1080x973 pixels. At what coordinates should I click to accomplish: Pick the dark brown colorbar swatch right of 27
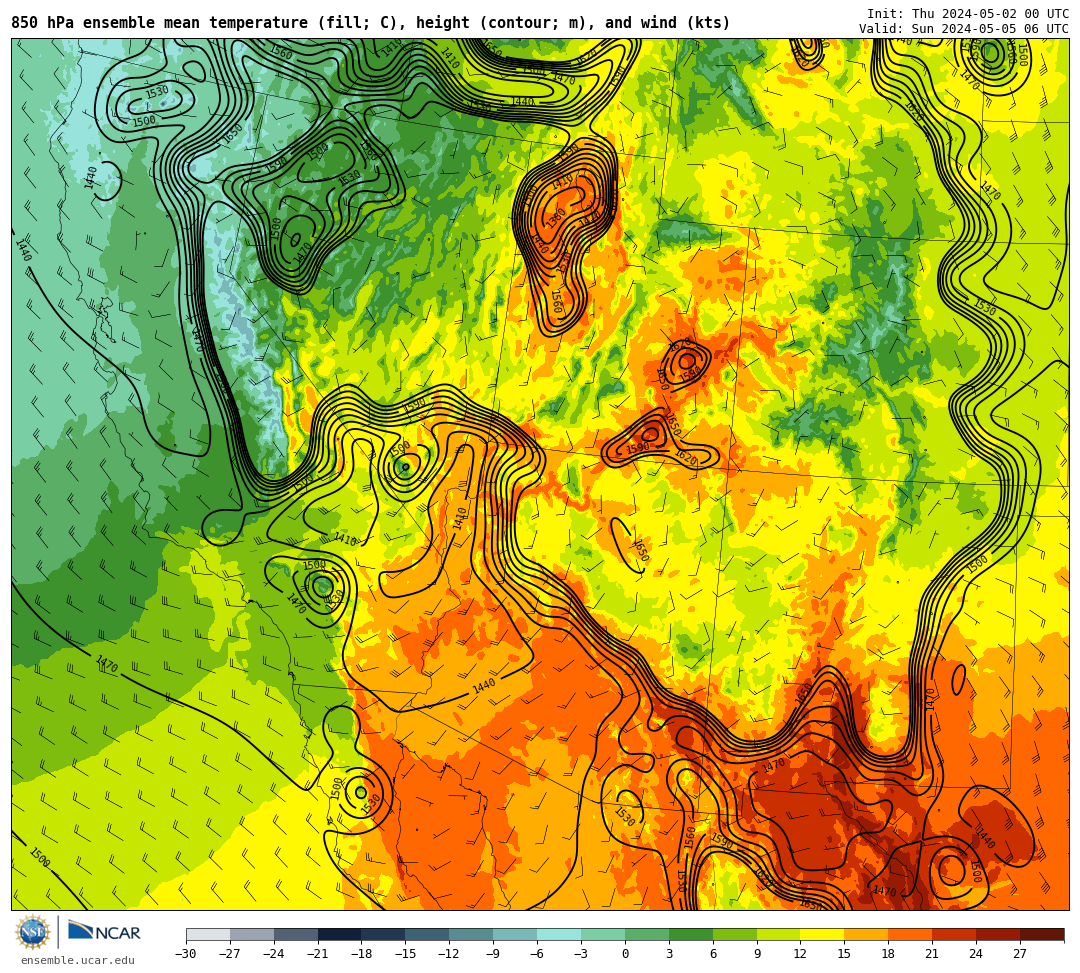point(1042,934)
